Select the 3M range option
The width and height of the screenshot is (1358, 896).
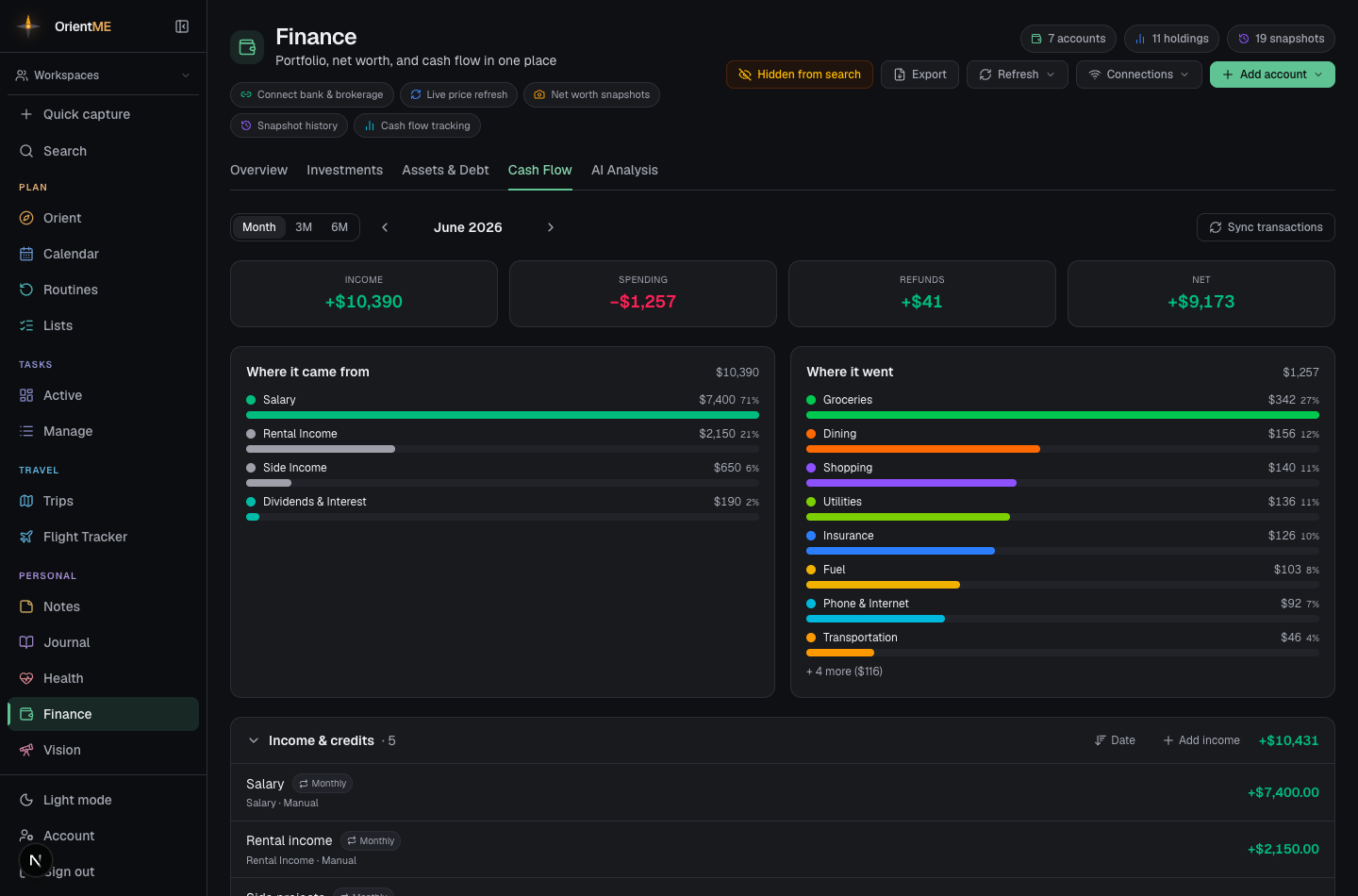tap(304, 227)
